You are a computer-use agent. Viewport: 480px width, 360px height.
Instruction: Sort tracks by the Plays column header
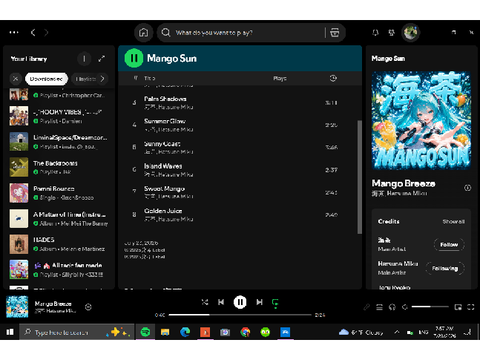tap(280, 78)
